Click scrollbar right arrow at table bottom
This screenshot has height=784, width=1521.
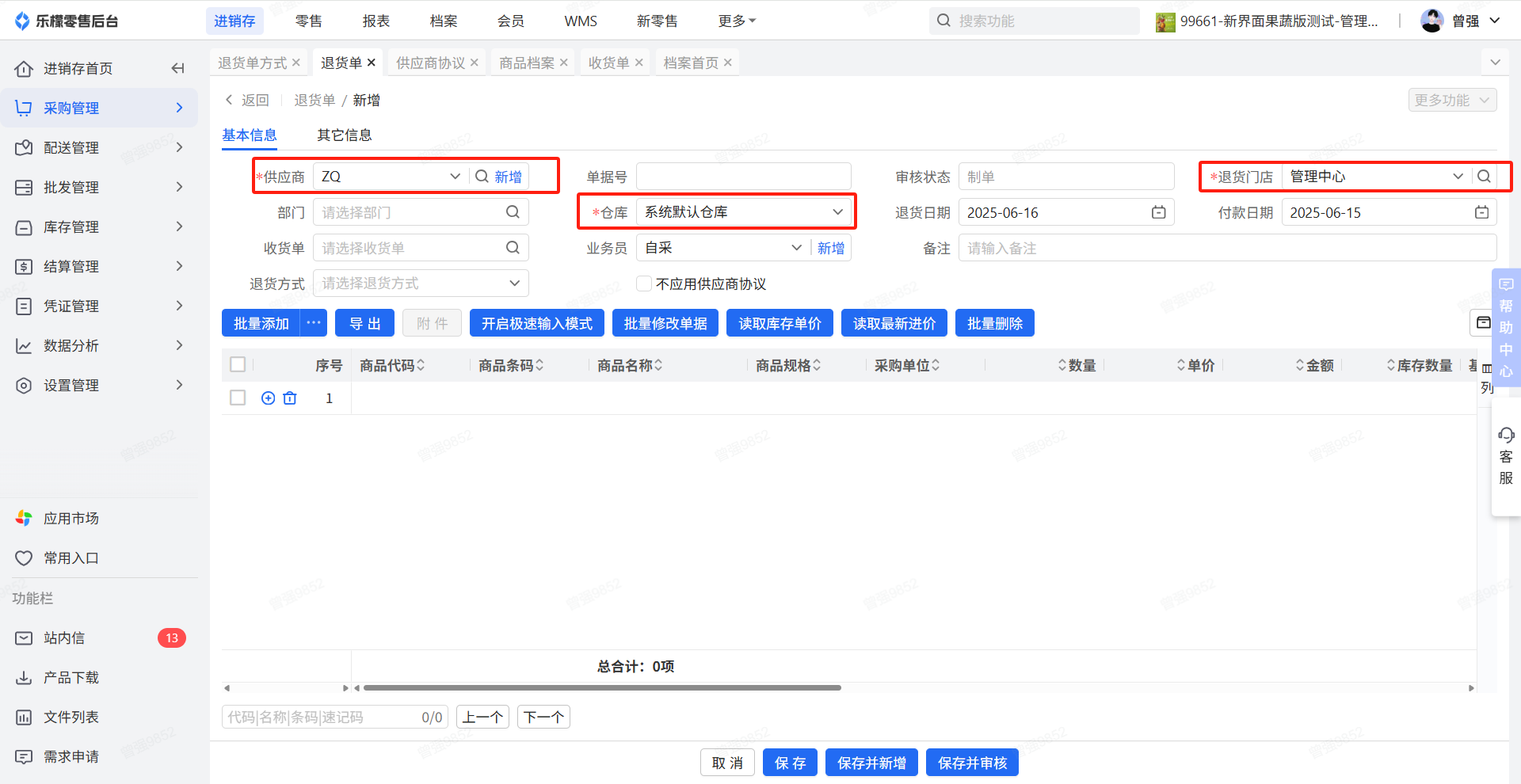[x=1471, y=688]
